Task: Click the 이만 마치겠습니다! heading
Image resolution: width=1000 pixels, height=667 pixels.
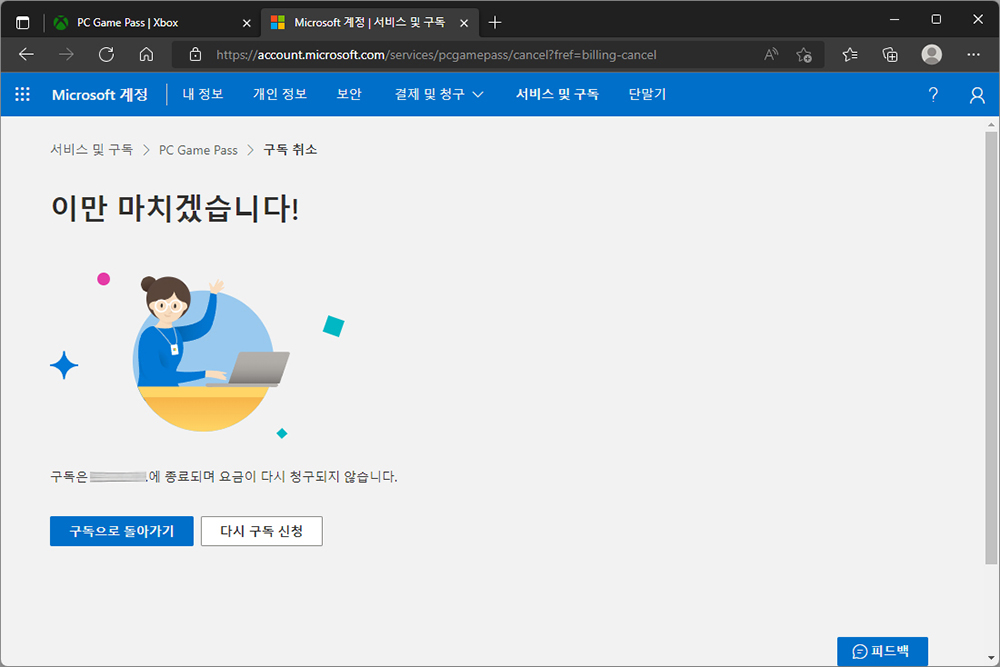Action: tap(175, 209)
